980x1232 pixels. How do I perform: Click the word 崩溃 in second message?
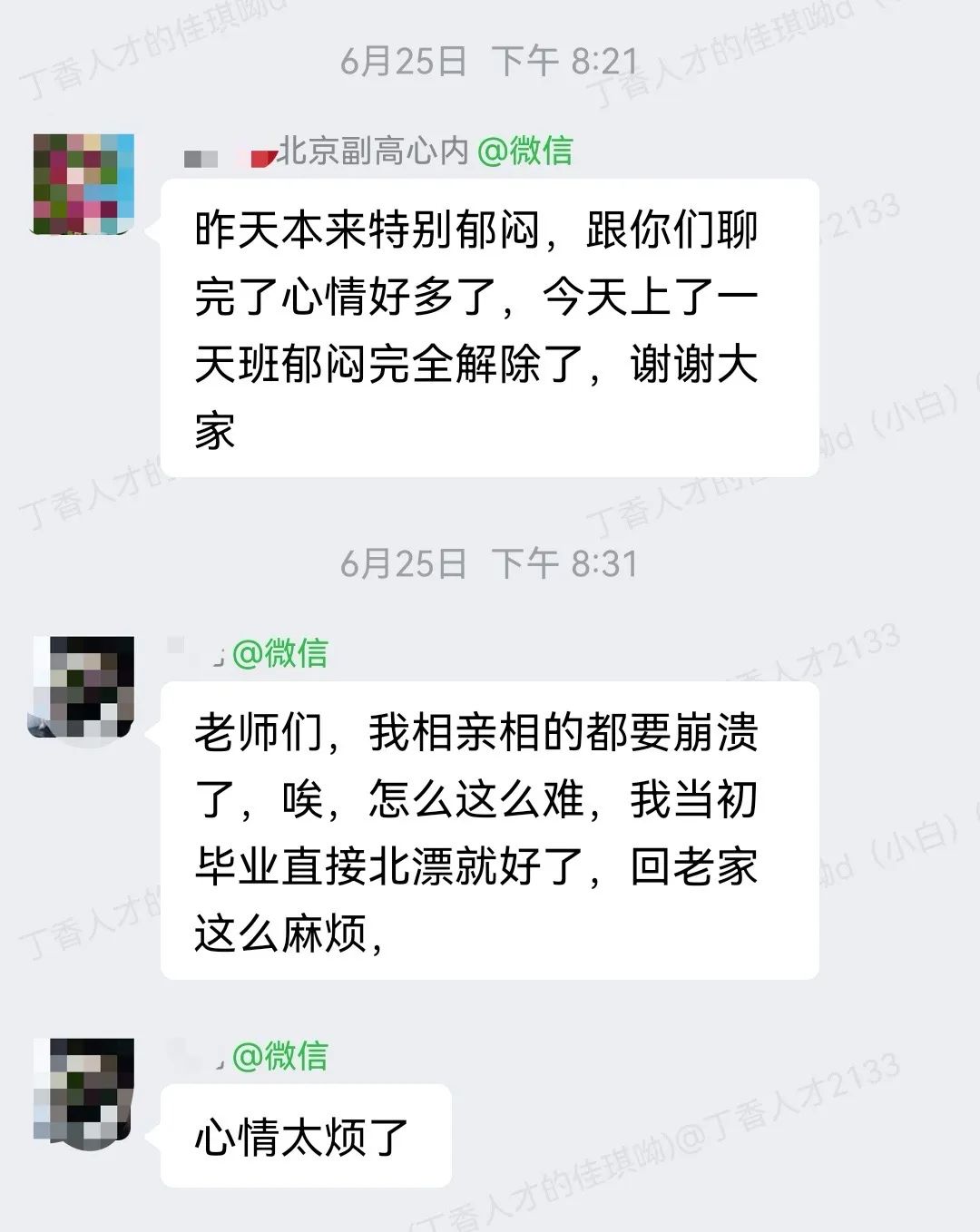tap(716, 733)
